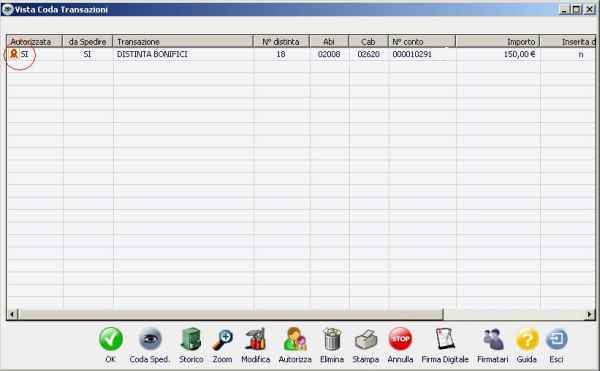The image size is (600, 371).
Task: Click the horizontal scrollbar right arrow
Action: 590,314
